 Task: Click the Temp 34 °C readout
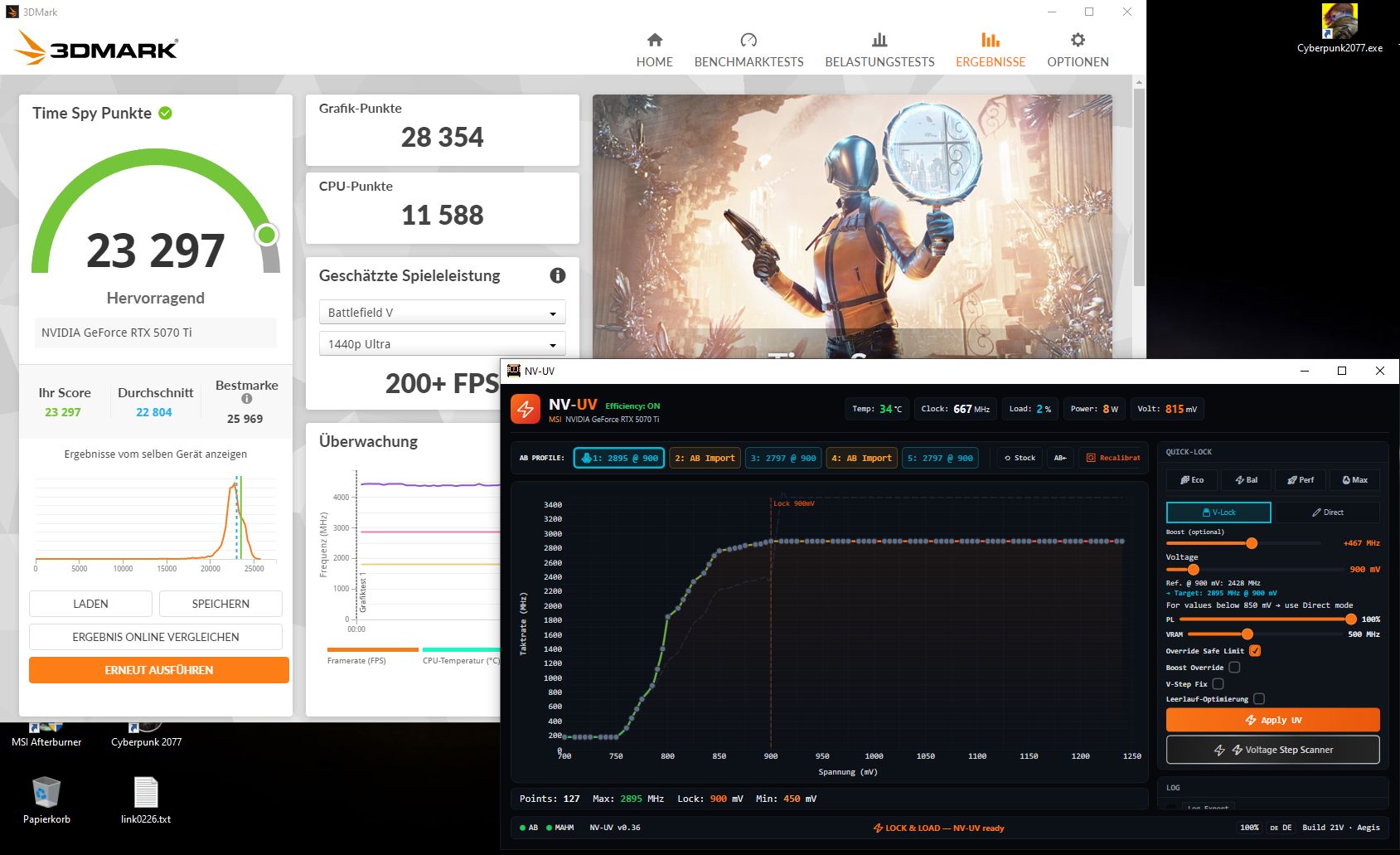pyautogui.click(x=877, y=409)
